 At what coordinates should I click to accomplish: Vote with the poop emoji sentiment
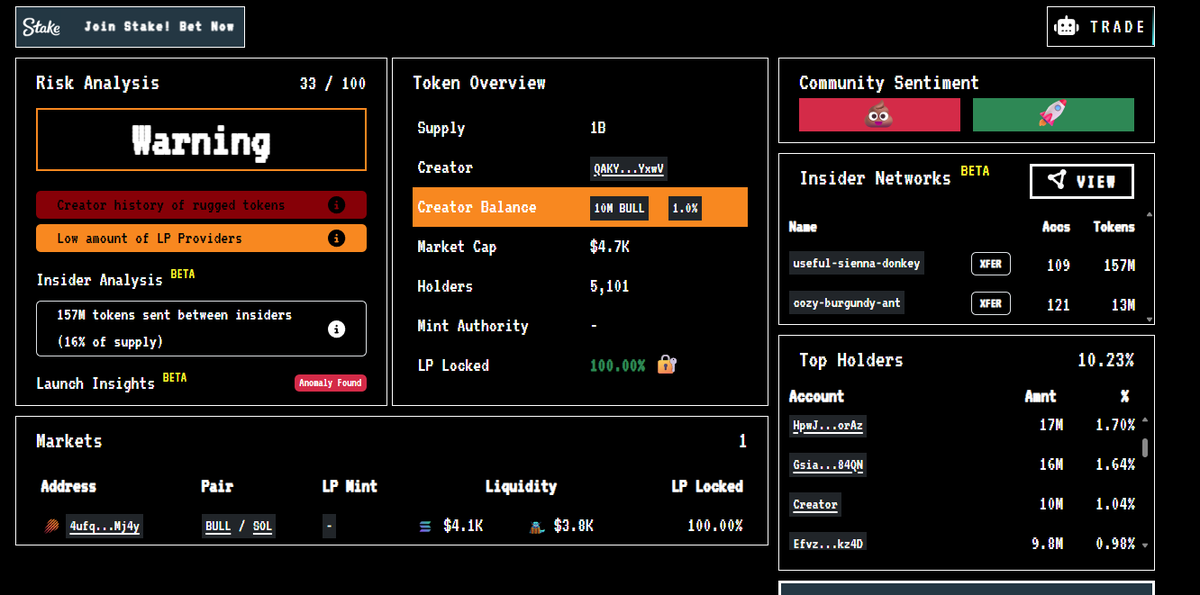[x=879, y=115]
